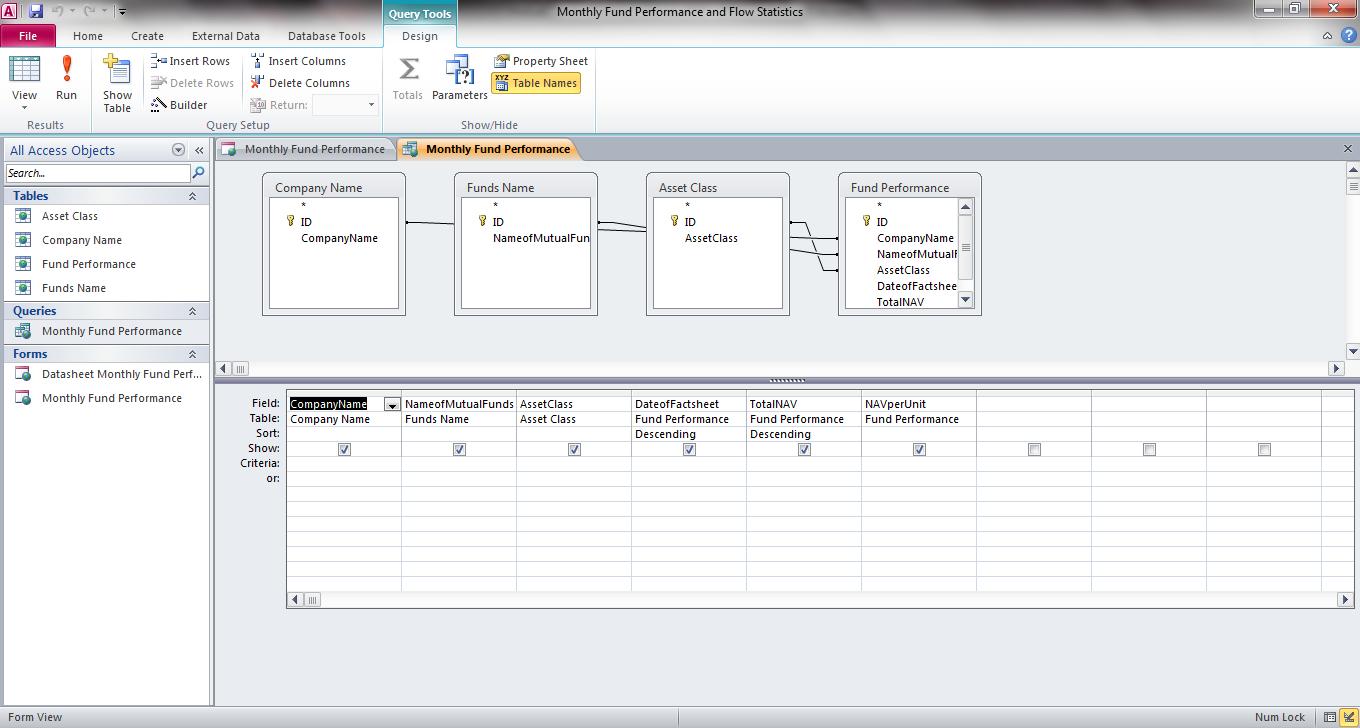
Task: Select CompanyName in Company Name table box
Action: 339,238
